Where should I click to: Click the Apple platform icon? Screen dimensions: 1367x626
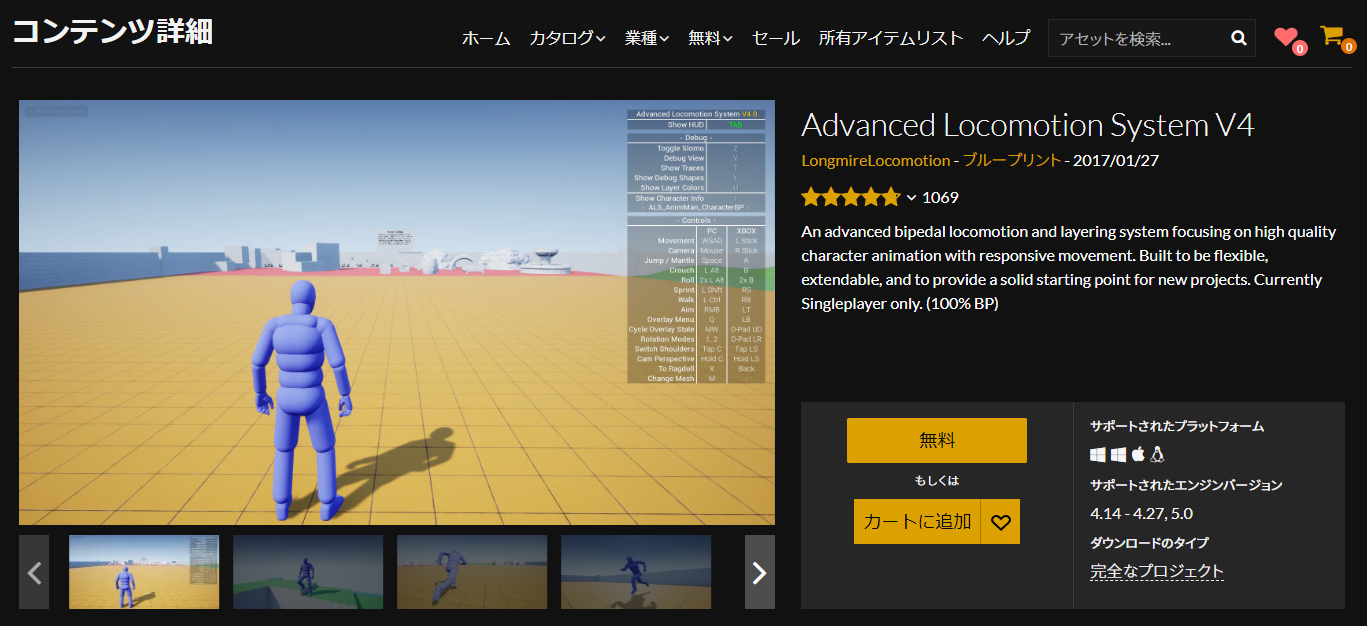click(1137, 455)
